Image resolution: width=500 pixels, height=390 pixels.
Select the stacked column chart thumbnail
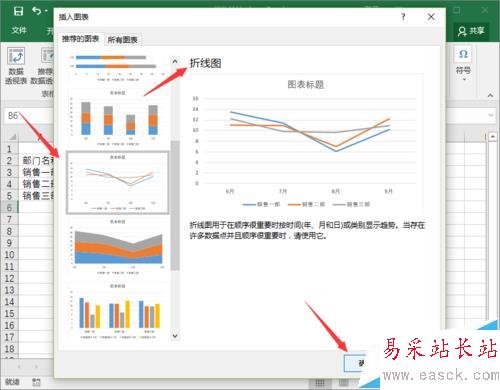tap(117, 118)
